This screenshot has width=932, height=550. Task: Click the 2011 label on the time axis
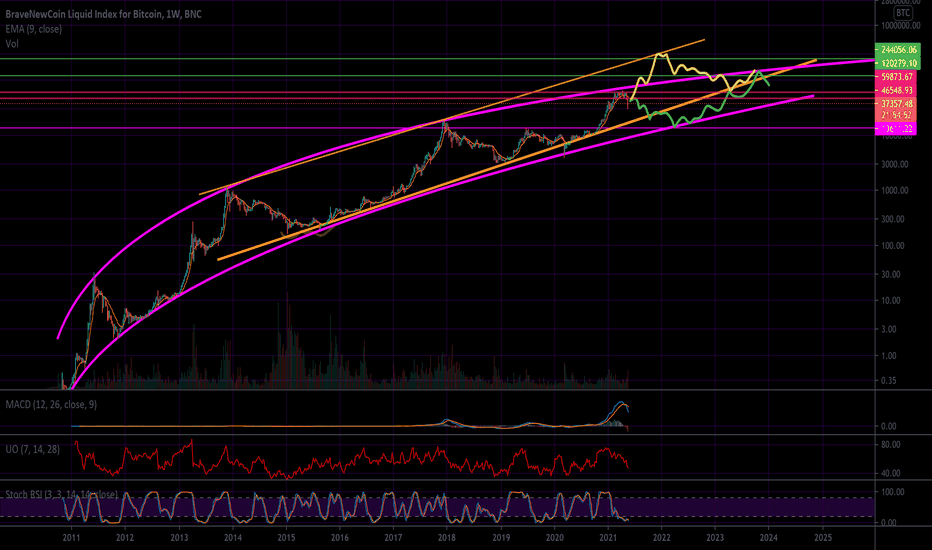(x=71, y=538)
